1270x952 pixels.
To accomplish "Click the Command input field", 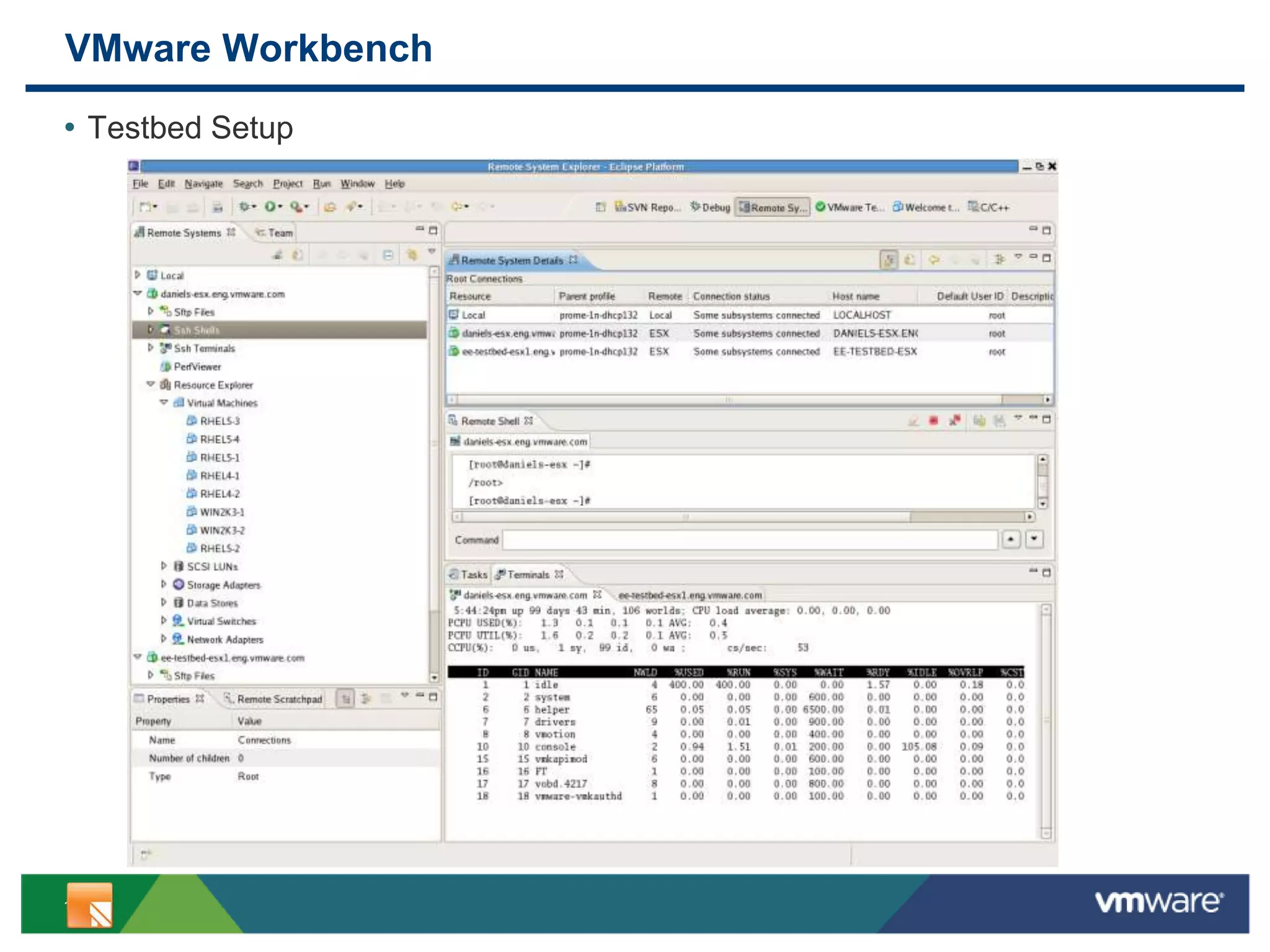I will pyautogui.click(x=750, y=540).
